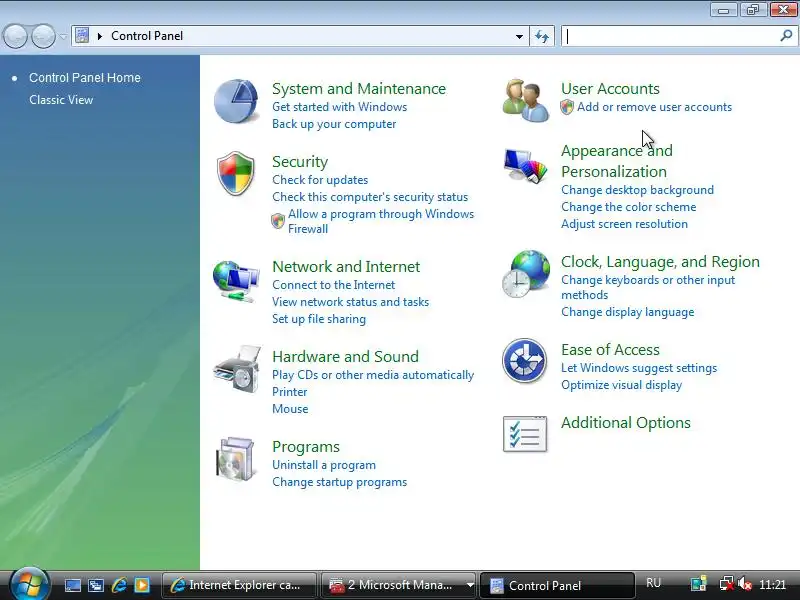Expand the Microsoft Management taskbar group arrow
Screen dimensions: 800x600
(470, 585)
